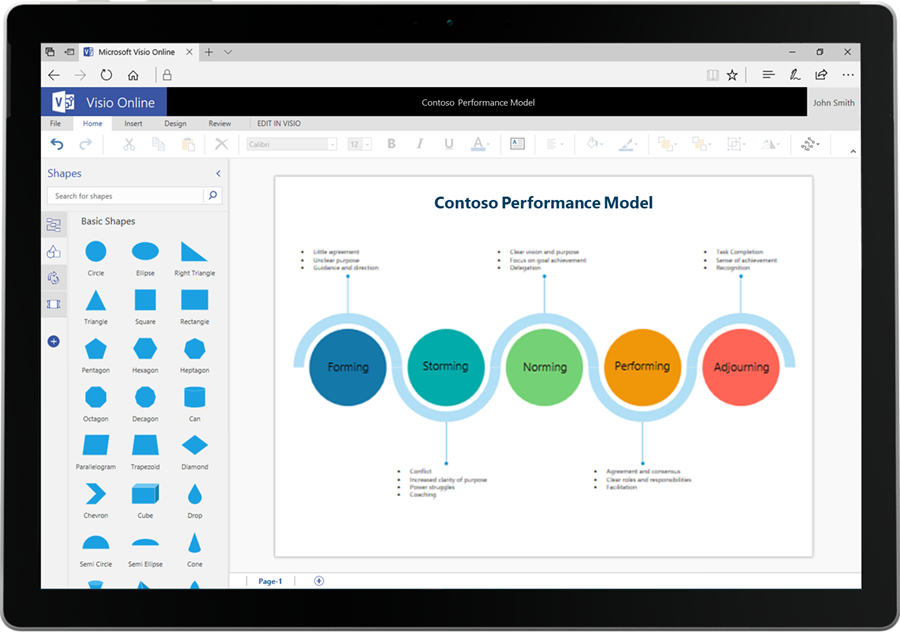Open the Design ribbon tab
The image size is (900, 632).
[175, 123]
